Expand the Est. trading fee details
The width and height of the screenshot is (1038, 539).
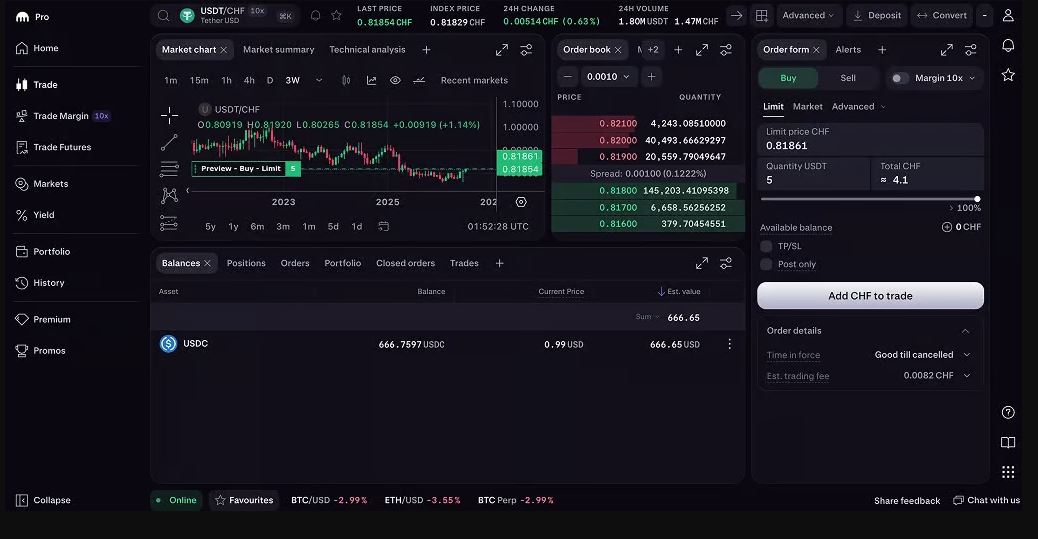(967, 375)
